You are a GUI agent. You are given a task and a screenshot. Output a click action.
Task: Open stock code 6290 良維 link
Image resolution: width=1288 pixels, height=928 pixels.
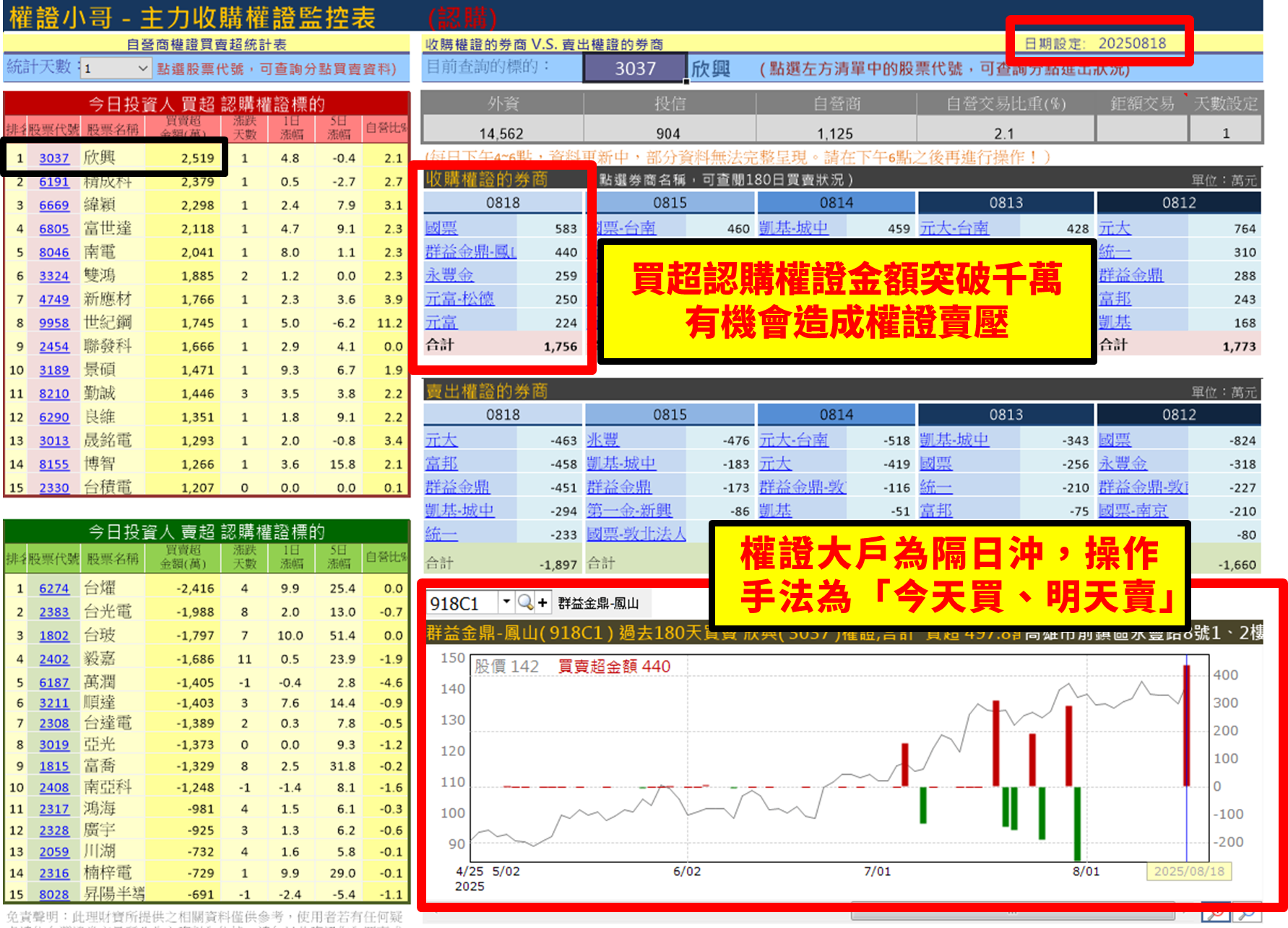click(x=54, y=417)
